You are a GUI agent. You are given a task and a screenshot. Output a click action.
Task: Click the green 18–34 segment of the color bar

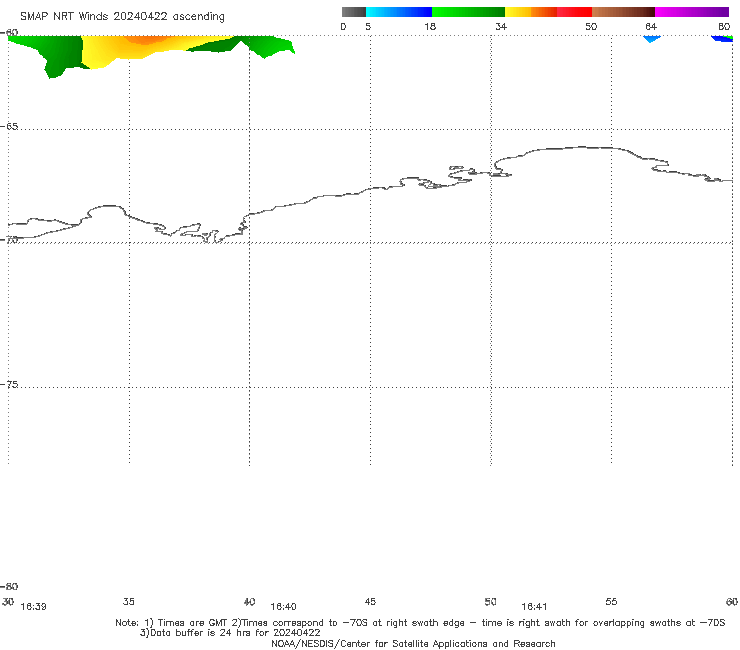coord(468,12)
